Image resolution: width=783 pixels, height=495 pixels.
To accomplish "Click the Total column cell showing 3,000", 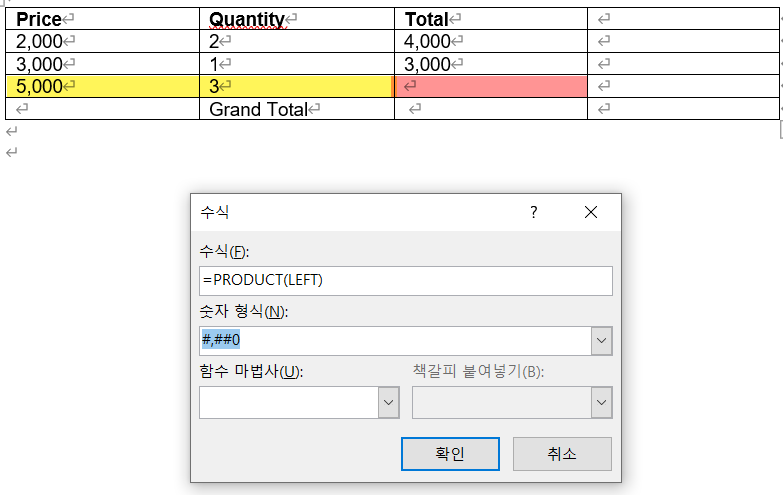I will pos(491,63).
